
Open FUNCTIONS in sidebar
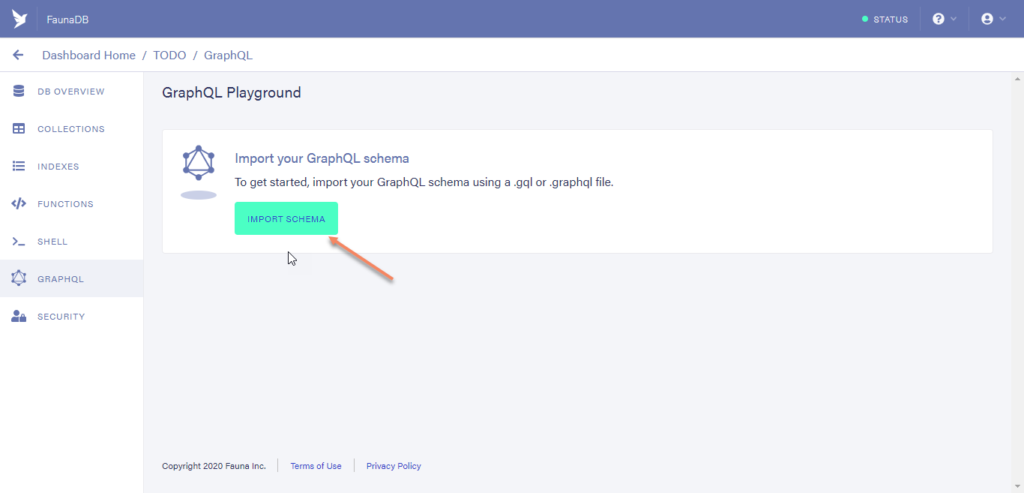pyautogui.click(x=71, y=204)
